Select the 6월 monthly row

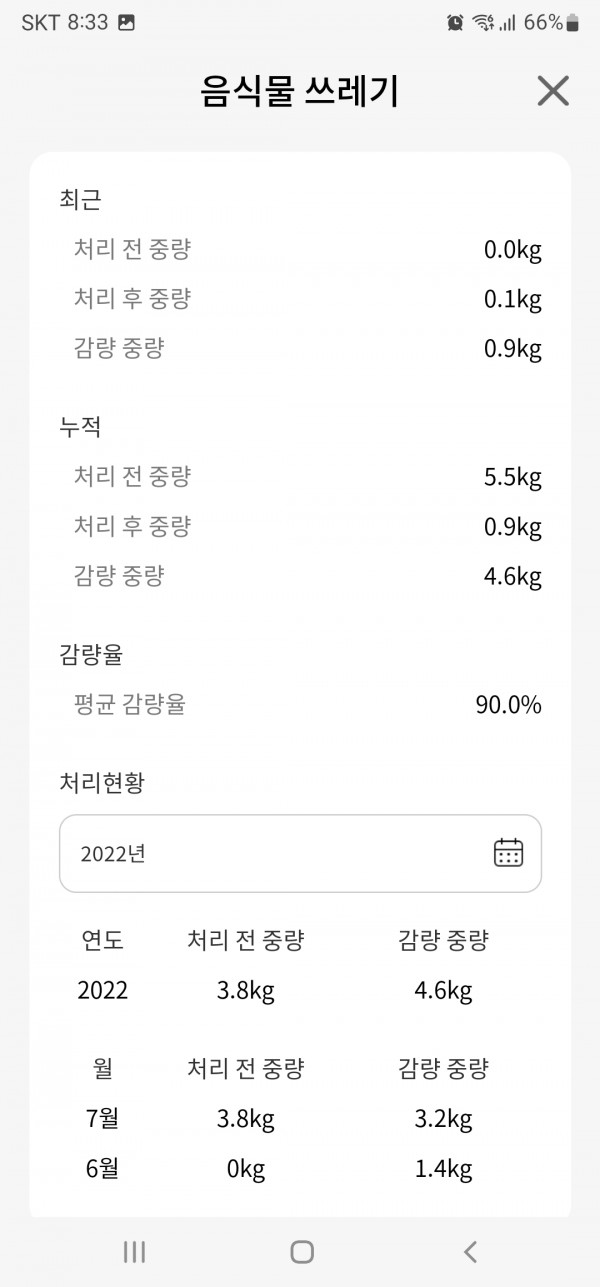tap(300, 1169)
